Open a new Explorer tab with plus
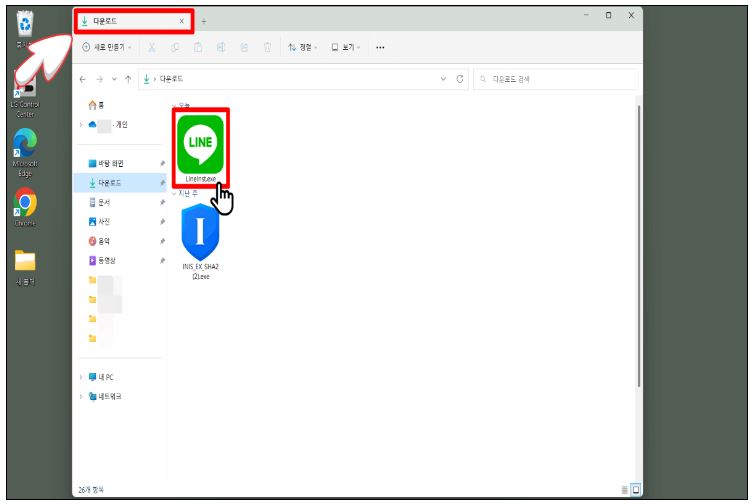Image resolution: width=753 pixels, height=504 pixels. tap(204, 21)
